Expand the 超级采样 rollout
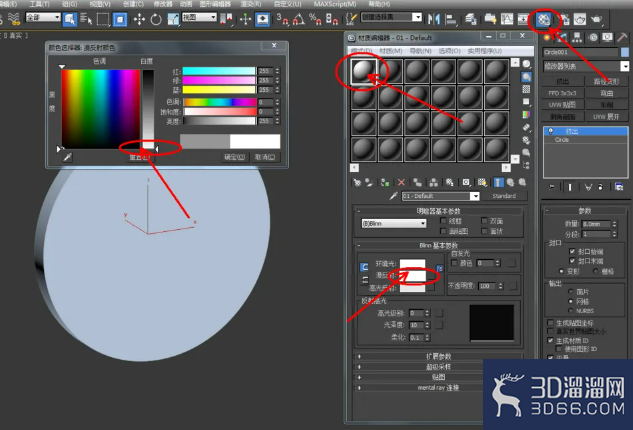The height and width of the screenshot is (430, 633). [438, 367]
